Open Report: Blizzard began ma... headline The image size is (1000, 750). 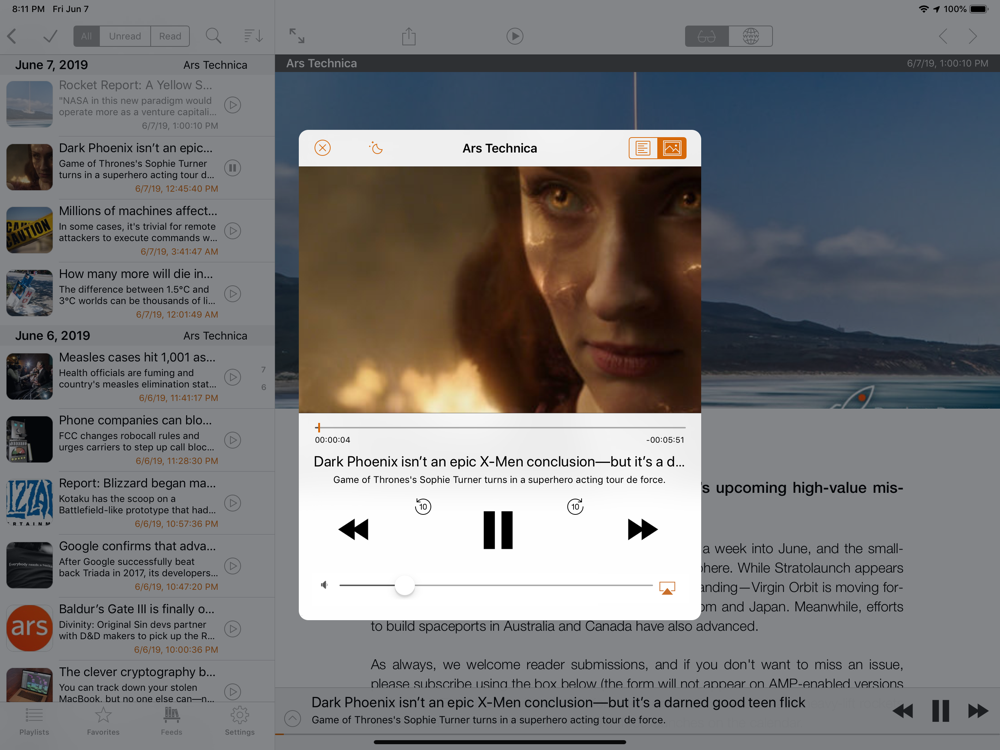pyautogui.click(x=137, y=483)
